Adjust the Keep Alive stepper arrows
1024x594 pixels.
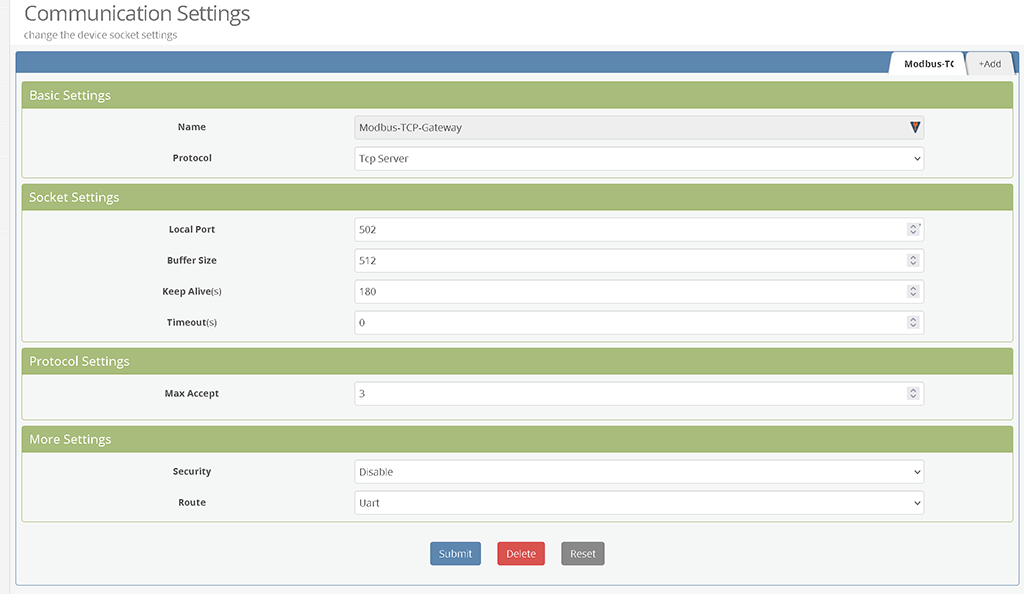coord(913,292)
